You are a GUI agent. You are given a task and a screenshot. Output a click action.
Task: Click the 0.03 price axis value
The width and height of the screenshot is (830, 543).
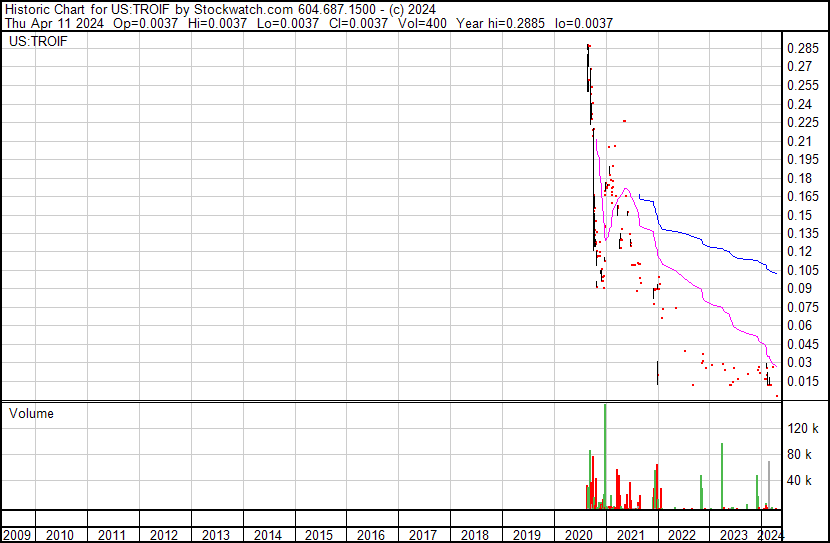tap(799, 363)
